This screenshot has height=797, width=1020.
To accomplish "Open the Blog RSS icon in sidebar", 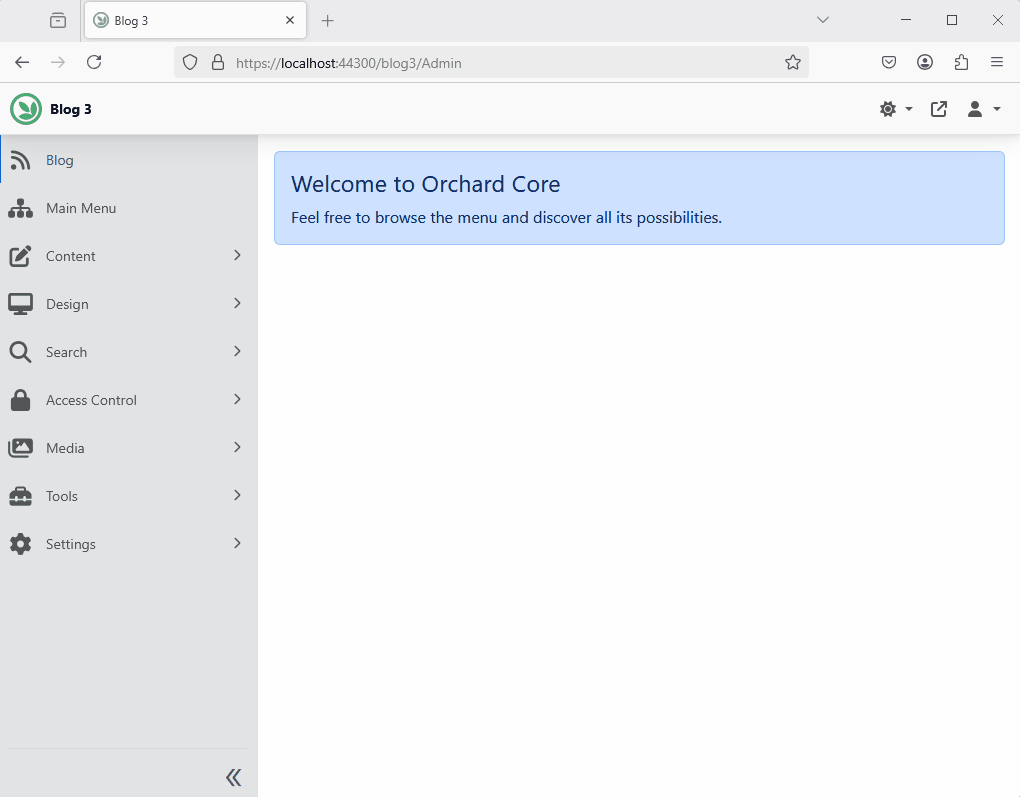I will coord(20,160).
